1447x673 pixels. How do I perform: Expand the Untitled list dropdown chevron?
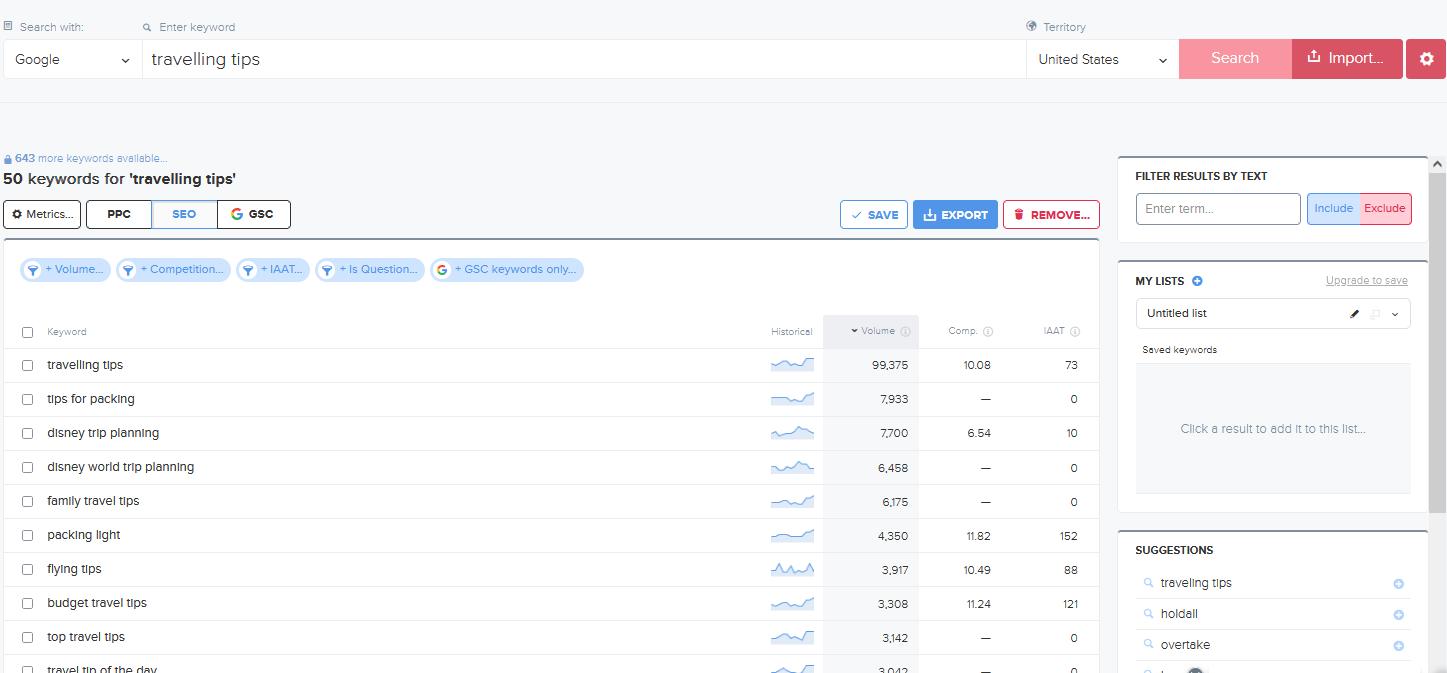coord(1395,314)
